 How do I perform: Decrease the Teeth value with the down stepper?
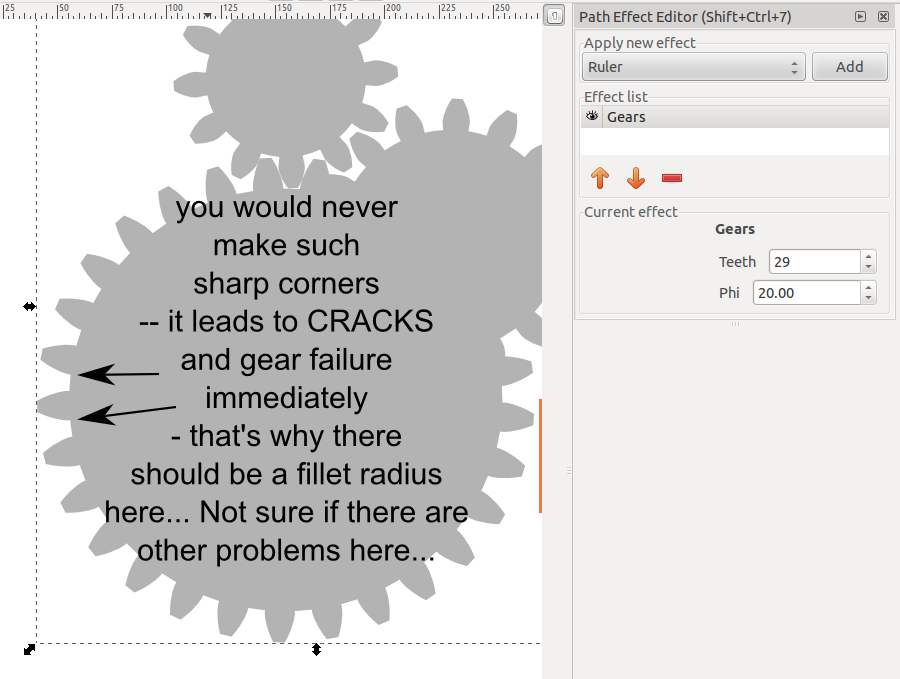coord(868,267)
